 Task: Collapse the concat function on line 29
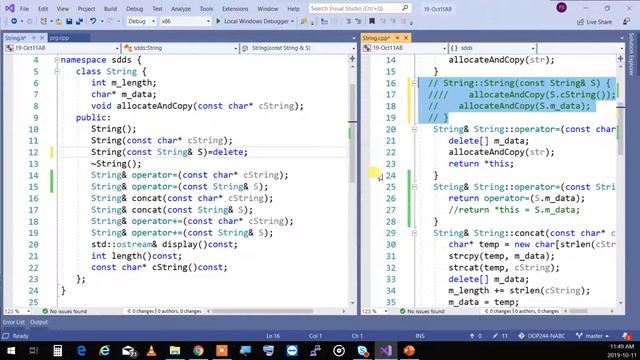(414, 233)
